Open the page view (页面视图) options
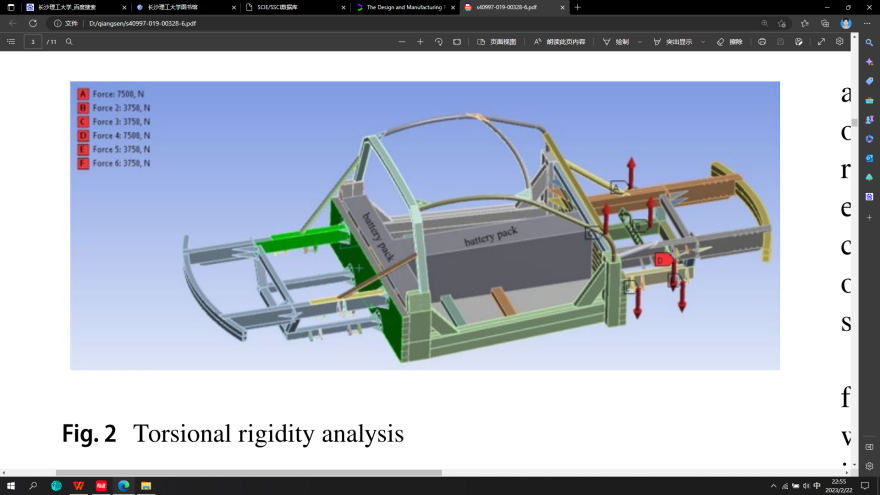880x495 pixels. coord(497,42)
